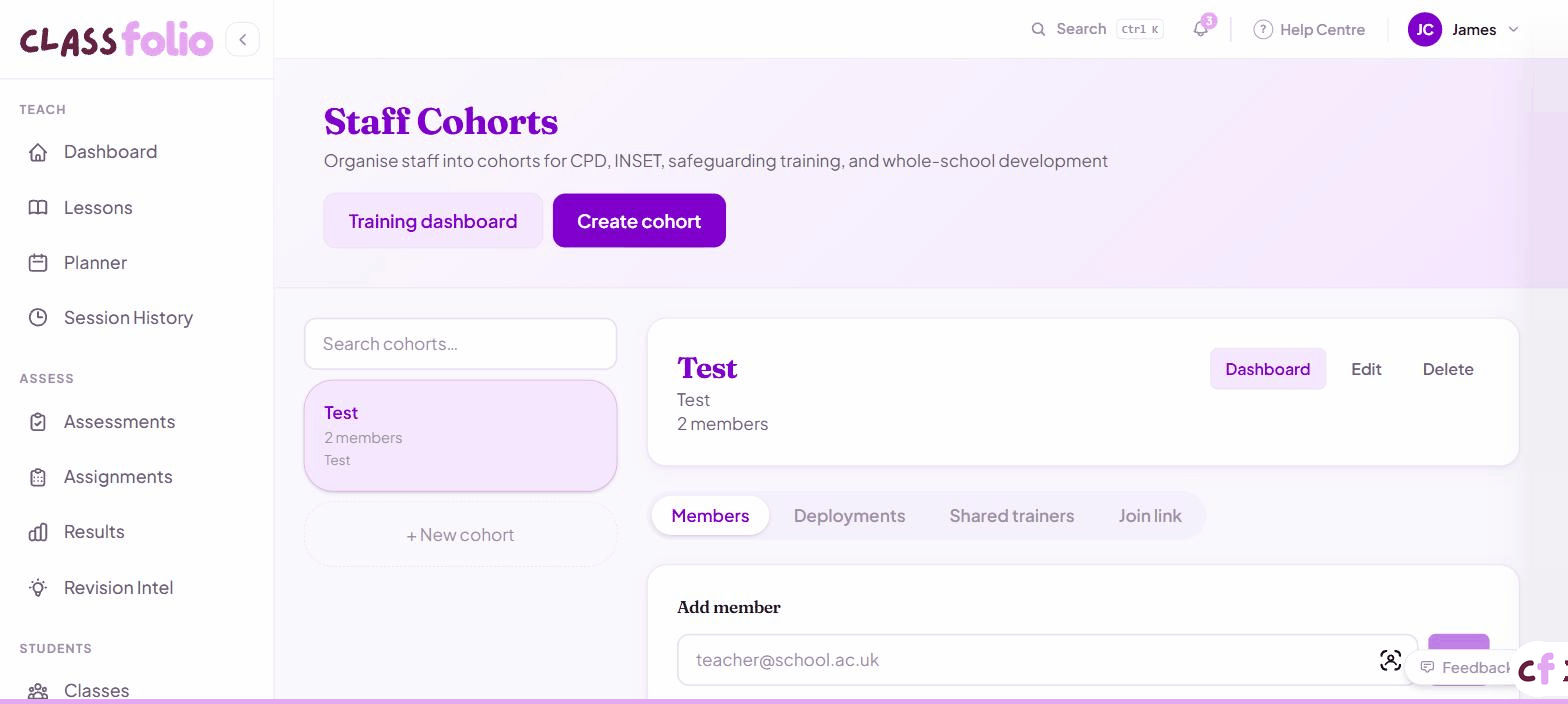Open the Search bar in header
This screenshot has height=704, width=1568.
pyautogui.click(x=1097, y=29)
